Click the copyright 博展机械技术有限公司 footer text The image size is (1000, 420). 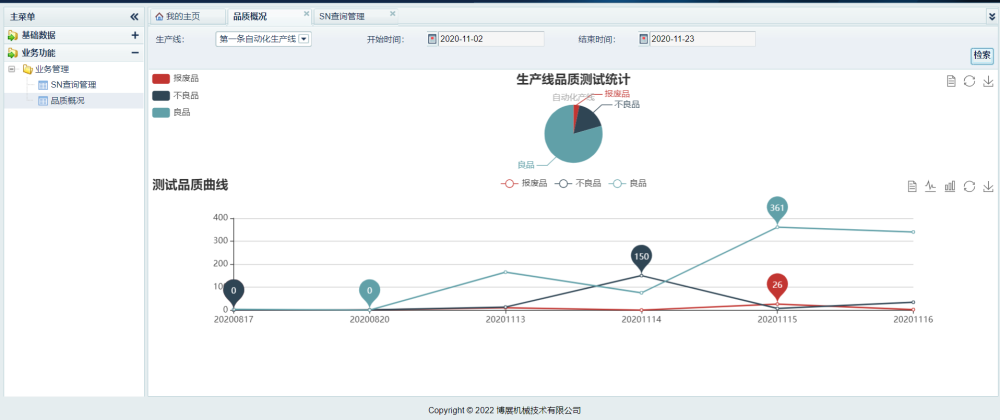click(539, 410)
